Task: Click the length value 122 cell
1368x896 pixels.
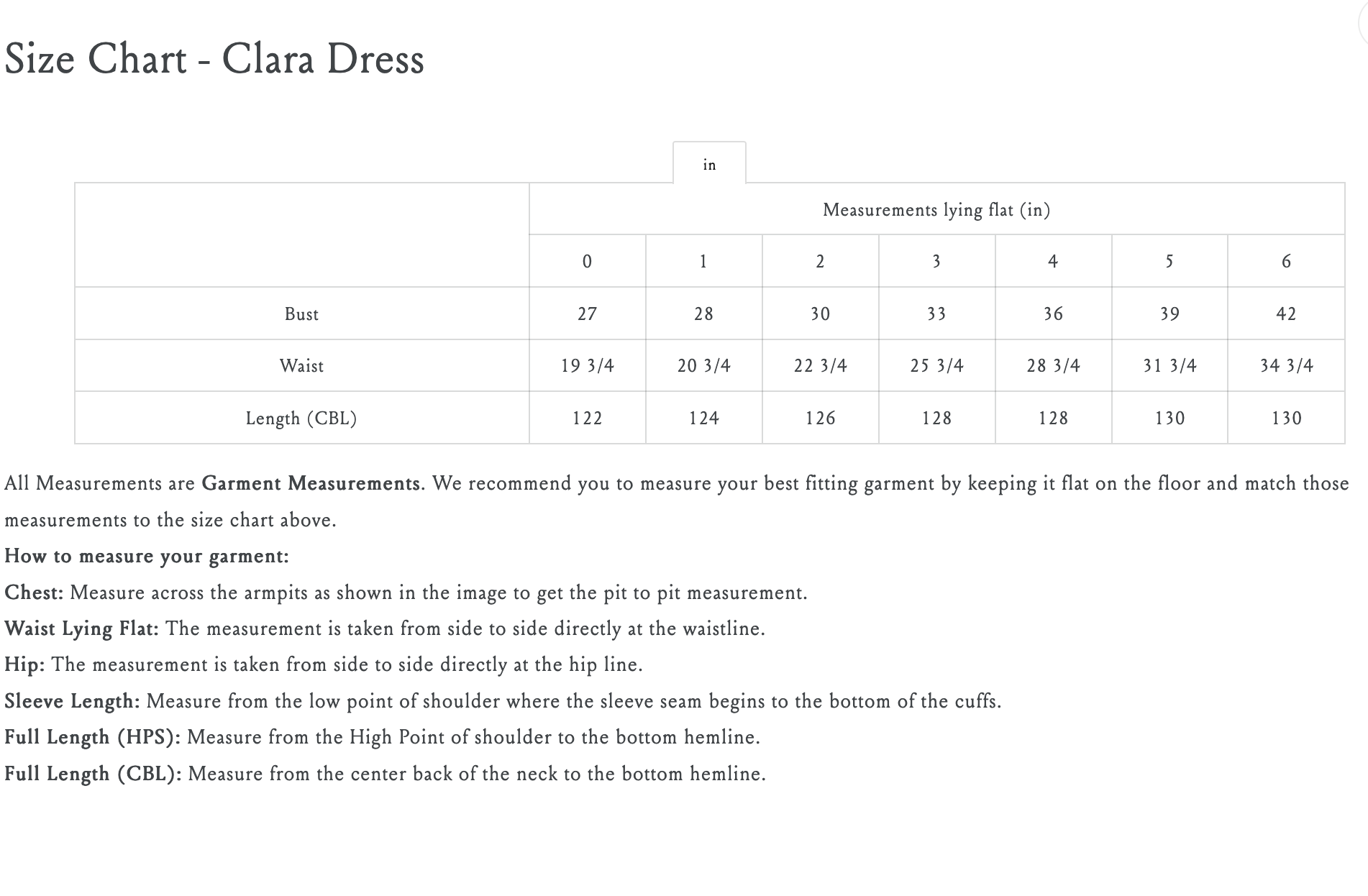Action: pos(587,419)
